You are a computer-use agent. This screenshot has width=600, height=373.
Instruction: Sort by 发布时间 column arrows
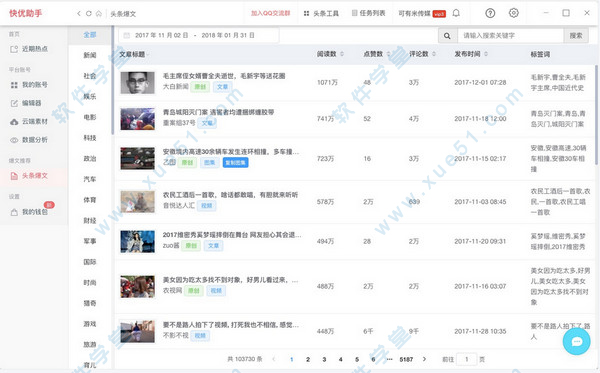[486, 54]
